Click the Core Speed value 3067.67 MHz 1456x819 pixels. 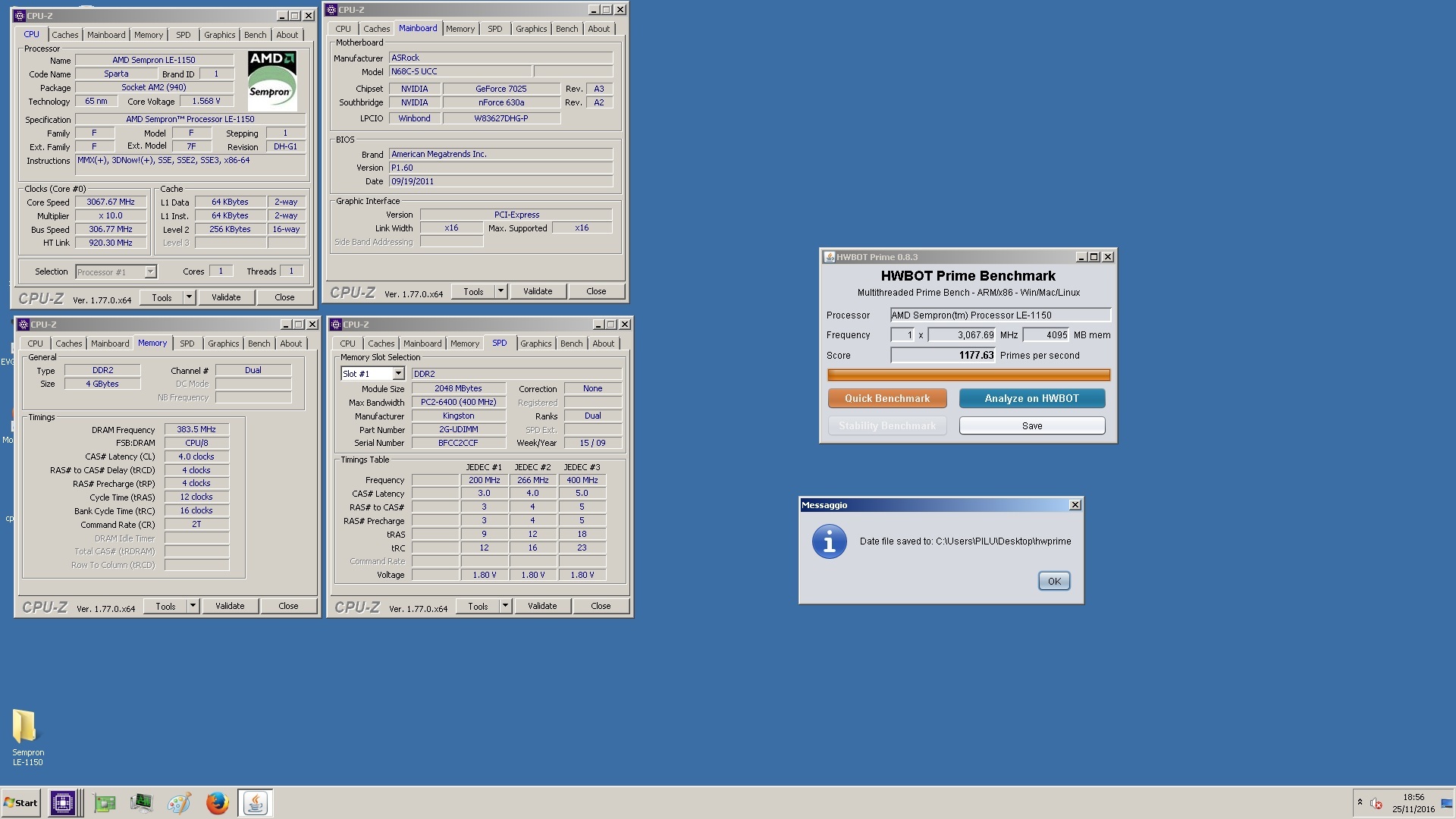[x=111, y=202]
